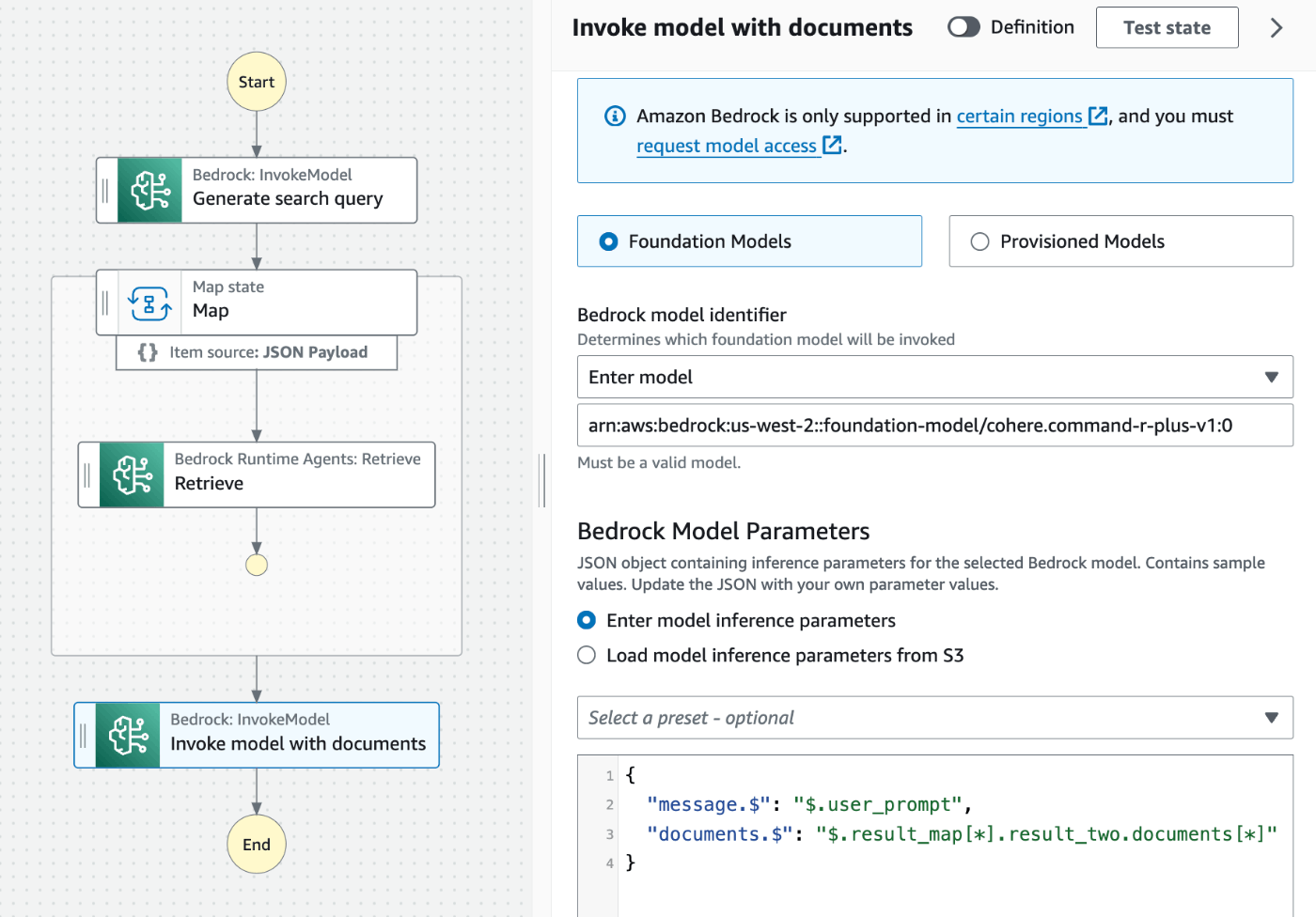
Task: Click the panel divider resize handle
Action: 542,480
